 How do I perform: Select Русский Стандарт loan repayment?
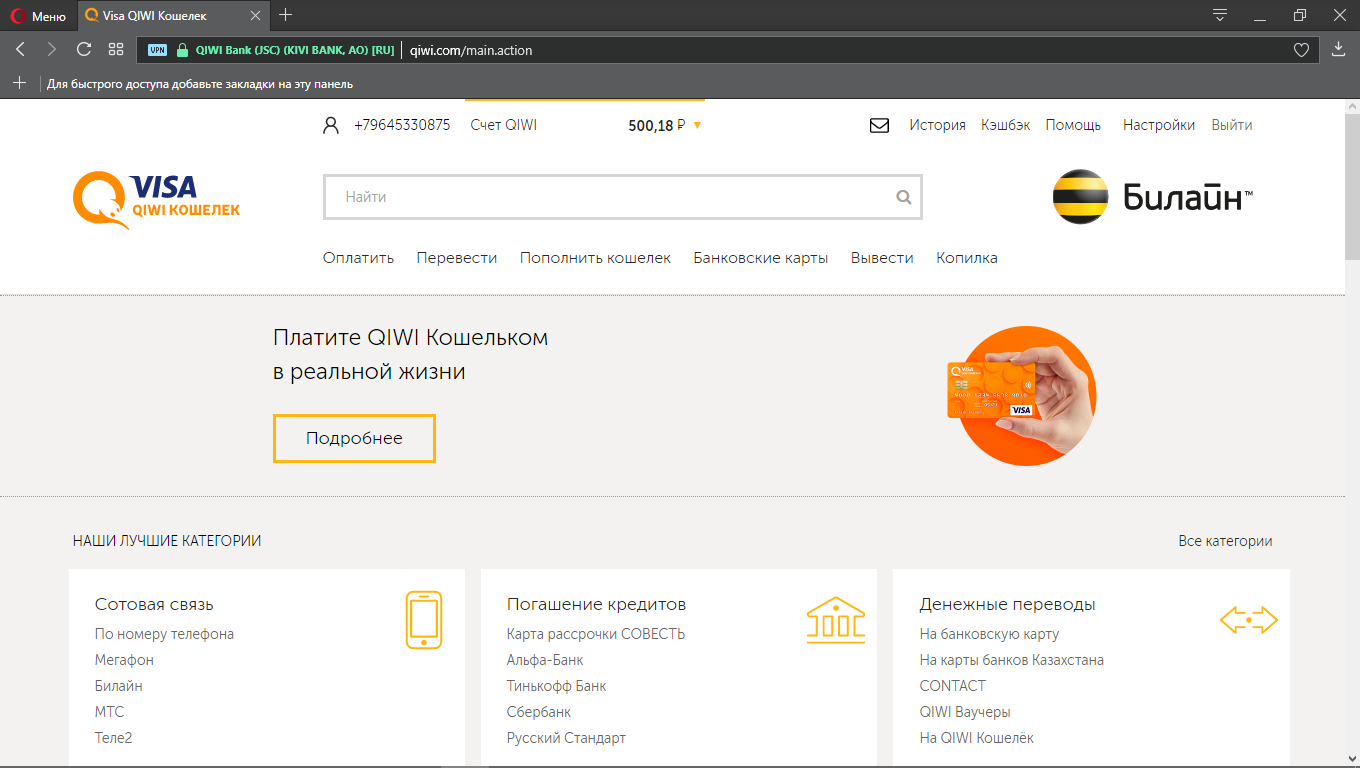pos(566,738)
